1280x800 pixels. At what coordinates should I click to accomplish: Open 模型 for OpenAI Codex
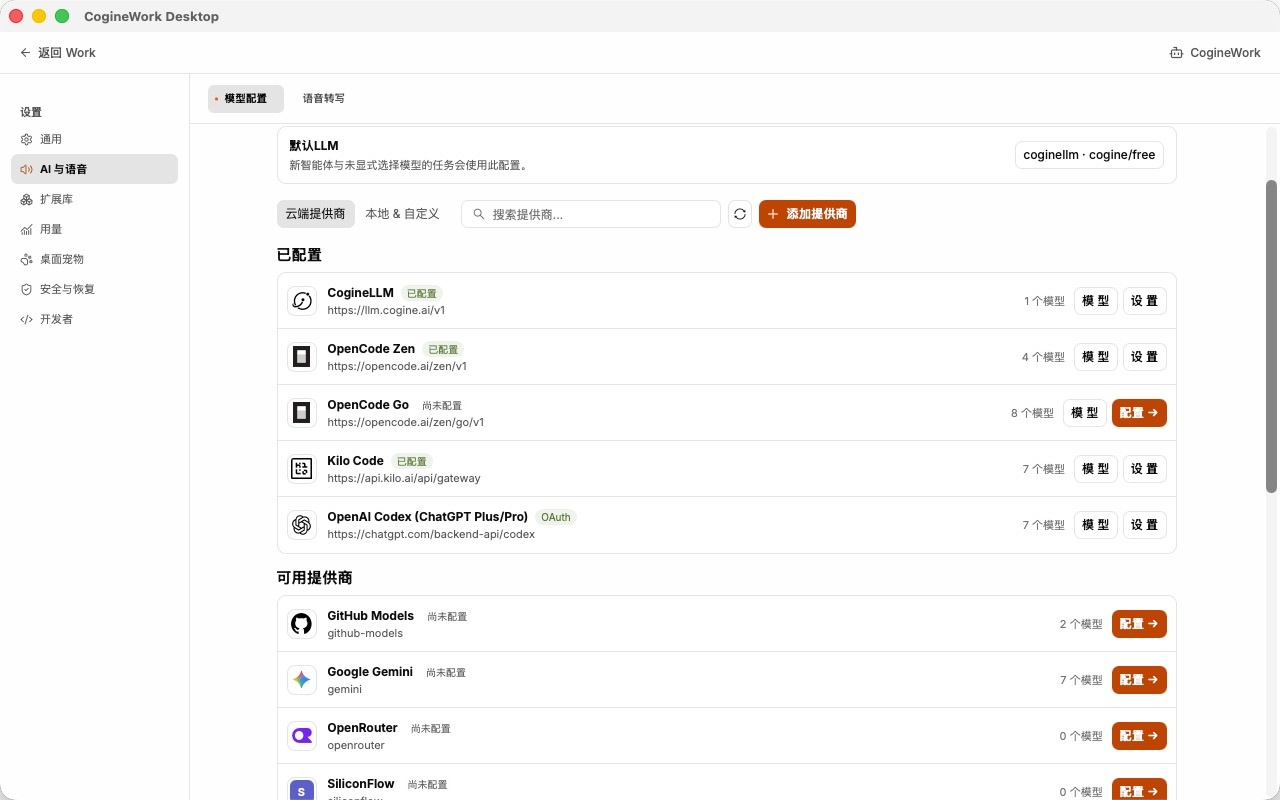coord(1096,525)
